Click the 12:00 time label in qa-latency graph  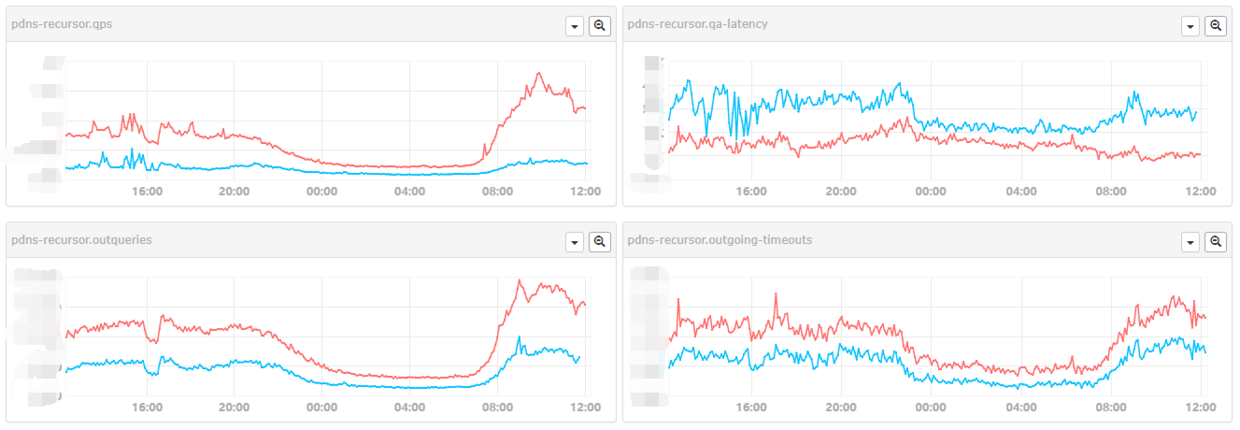(1200, 191)
